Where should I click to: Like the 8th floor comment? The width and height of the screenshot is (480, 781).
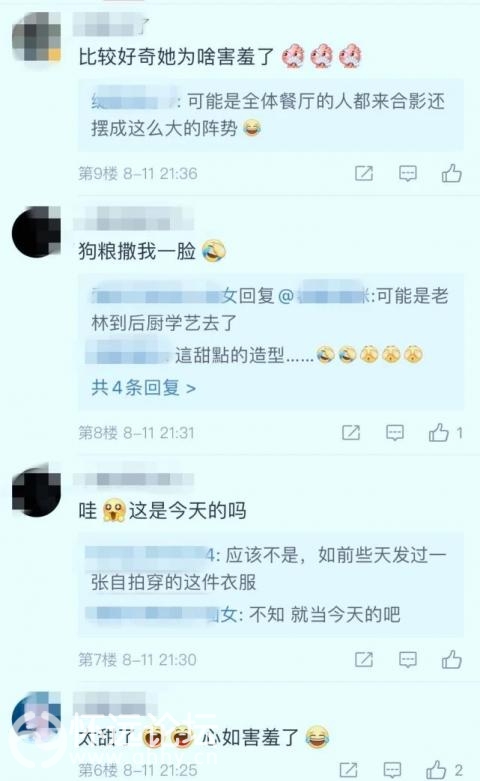(x=439, y=432)
